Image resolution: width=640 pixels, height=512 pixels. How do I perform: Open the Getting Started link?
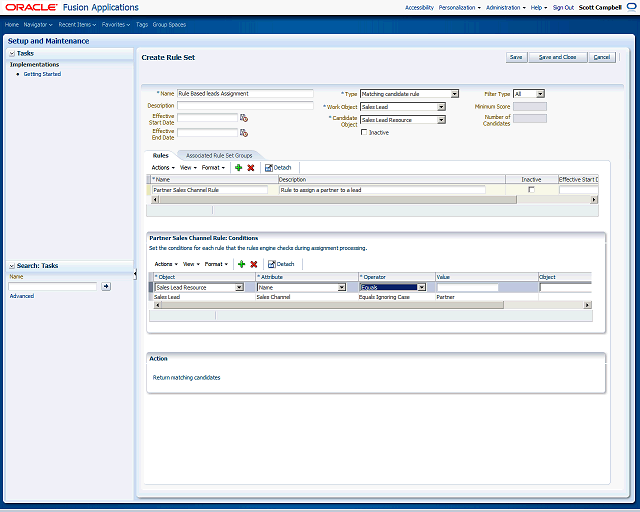click(42, 74)
